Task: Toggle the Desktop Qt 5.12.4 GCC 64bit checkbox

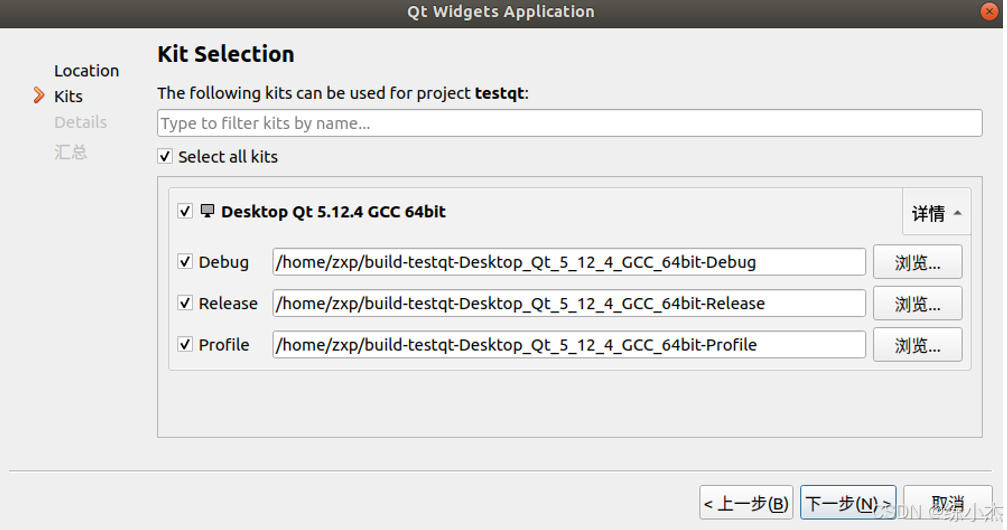Action: [185, 211]
